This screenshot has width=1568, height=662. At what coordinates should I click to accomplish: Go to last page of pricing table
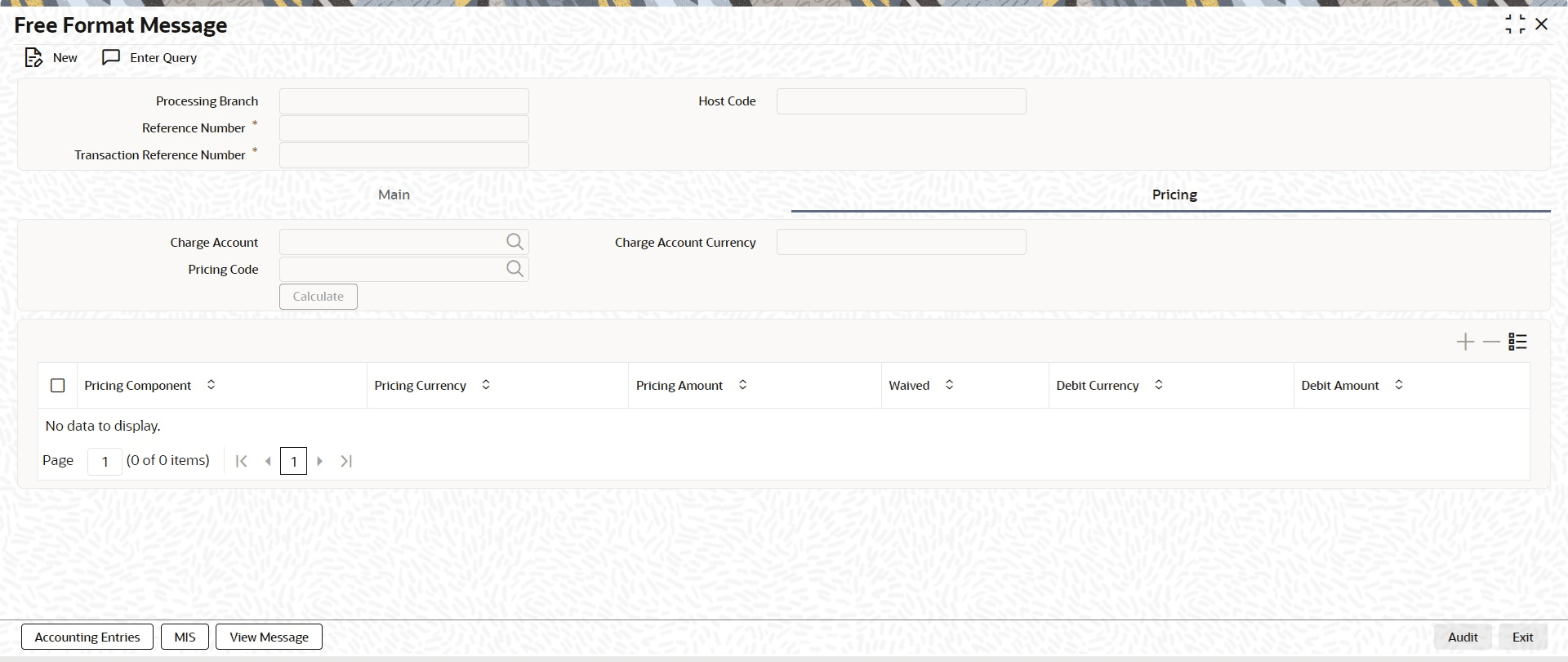pos(346,461)
